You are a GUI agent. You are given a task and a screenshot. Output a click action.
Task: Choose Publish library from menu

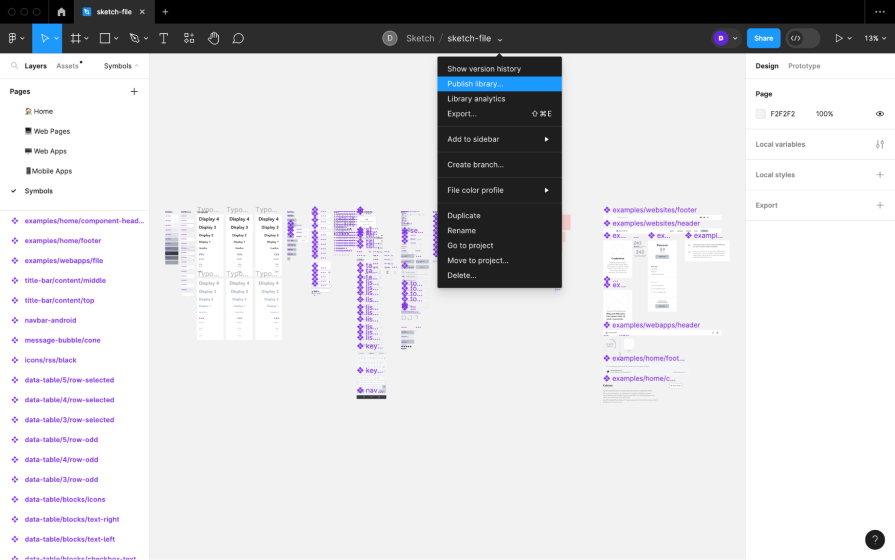(x=475, y=84)
